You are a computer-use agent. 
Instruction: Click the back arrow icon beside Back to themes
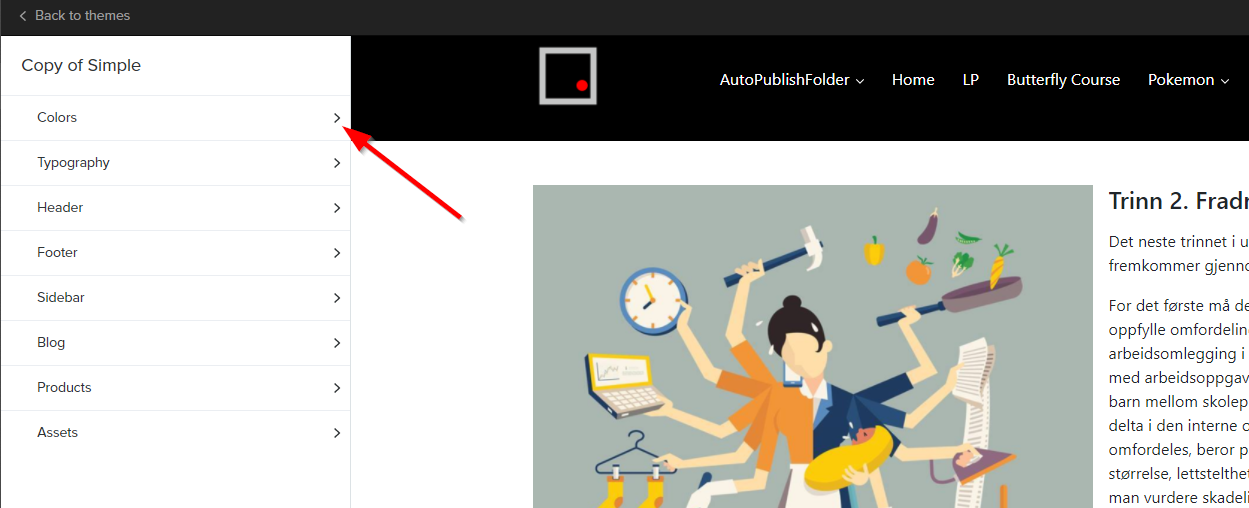point(23,16)
